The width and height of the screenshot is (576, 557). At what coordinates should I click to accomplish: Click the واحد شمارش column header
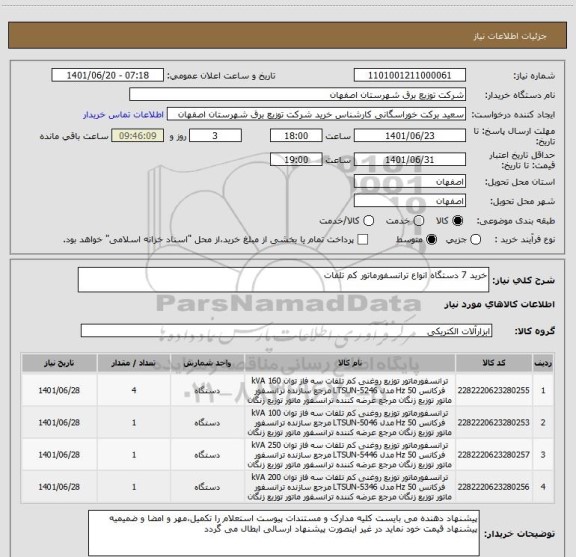pyautogui.click(x=207, y=363)
